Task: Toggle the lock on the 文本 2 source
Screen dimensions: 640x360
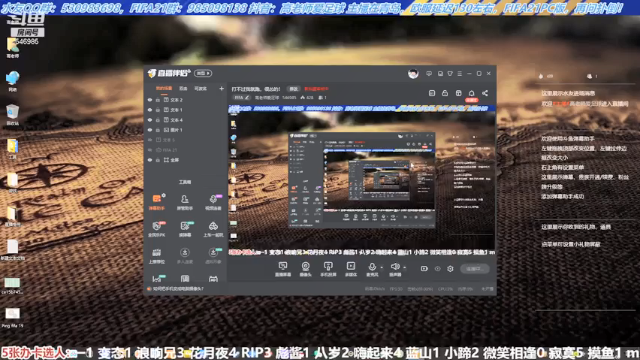Action: pos(158,100)
